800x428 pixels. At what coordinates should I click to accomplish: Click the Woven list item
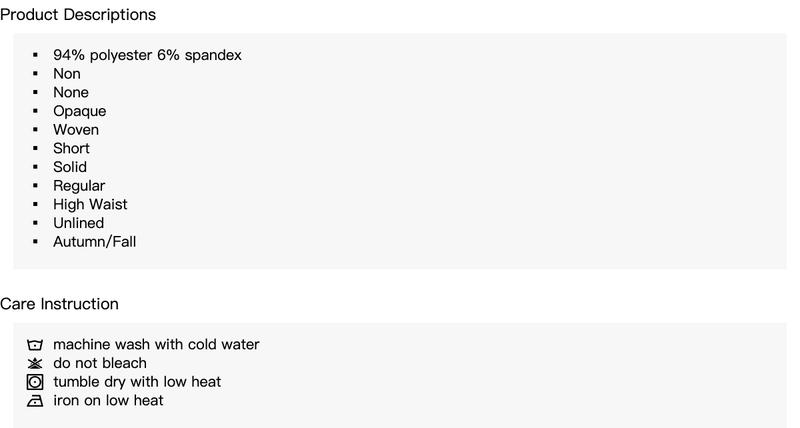pos(76,130)
